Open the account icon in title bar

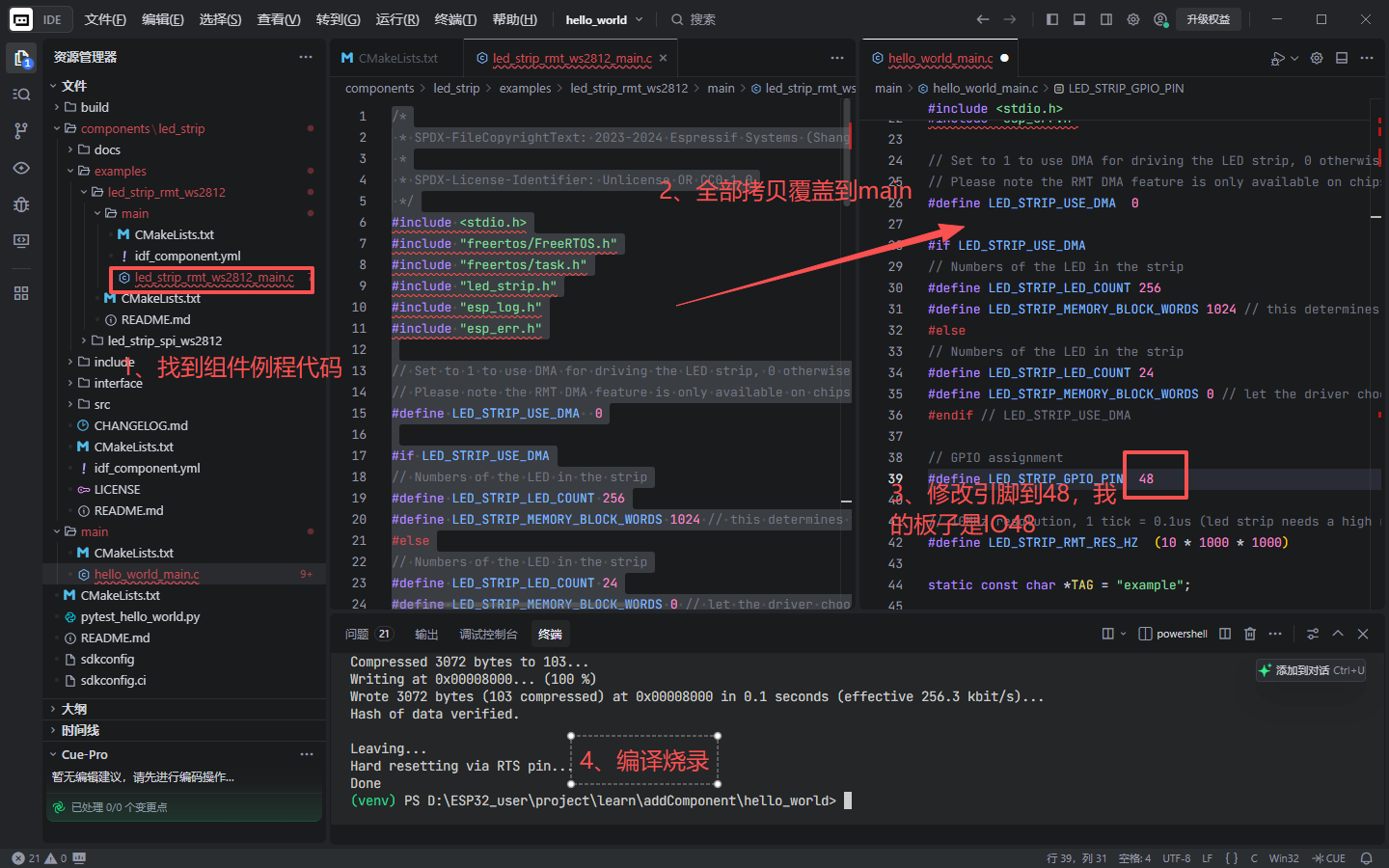tap(1160, 19)
